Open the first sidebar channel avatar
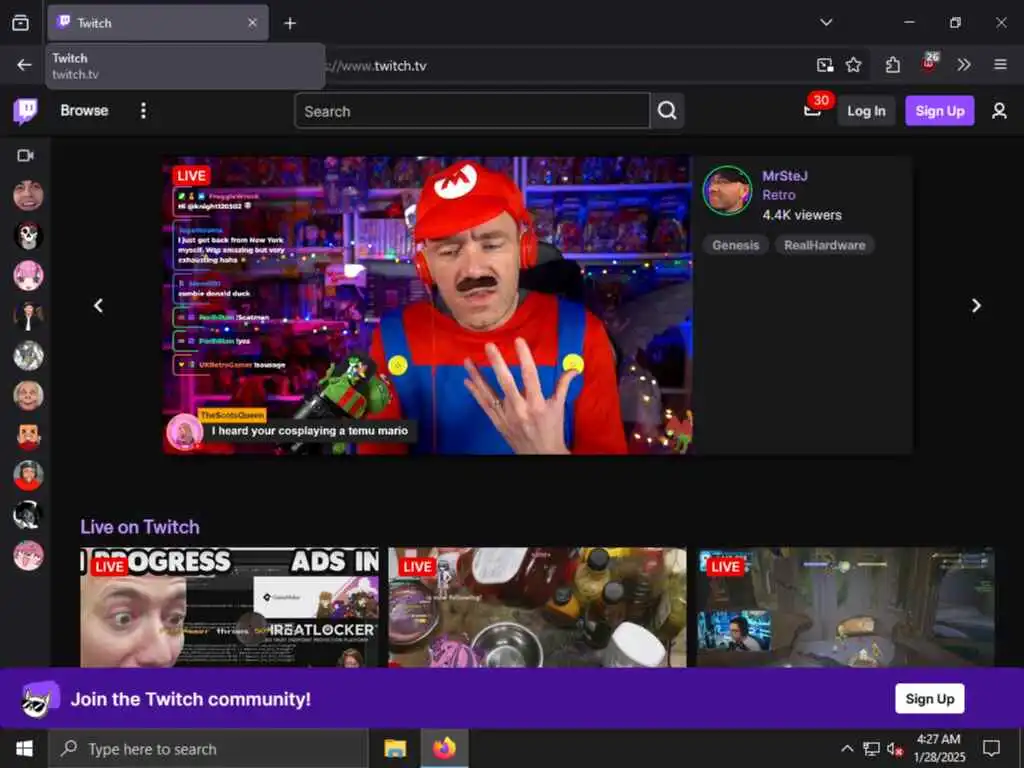 tap(28, 195)
